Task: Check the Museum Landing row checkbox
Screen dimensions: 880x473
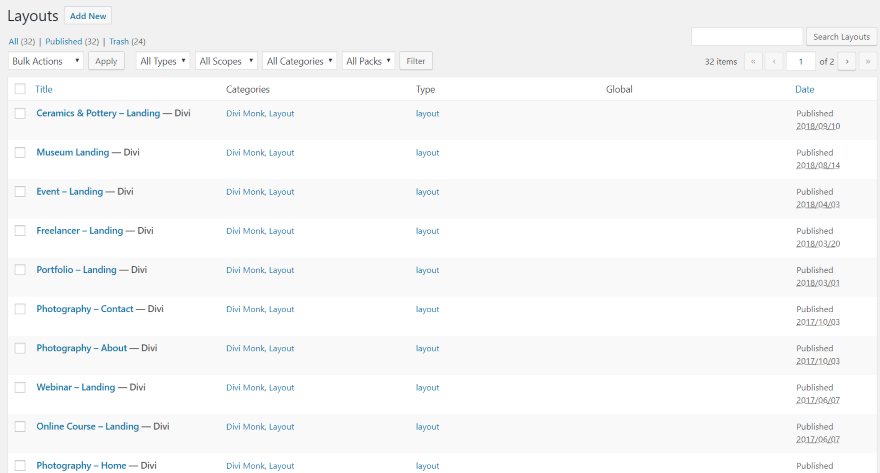Action: point(20,152)
